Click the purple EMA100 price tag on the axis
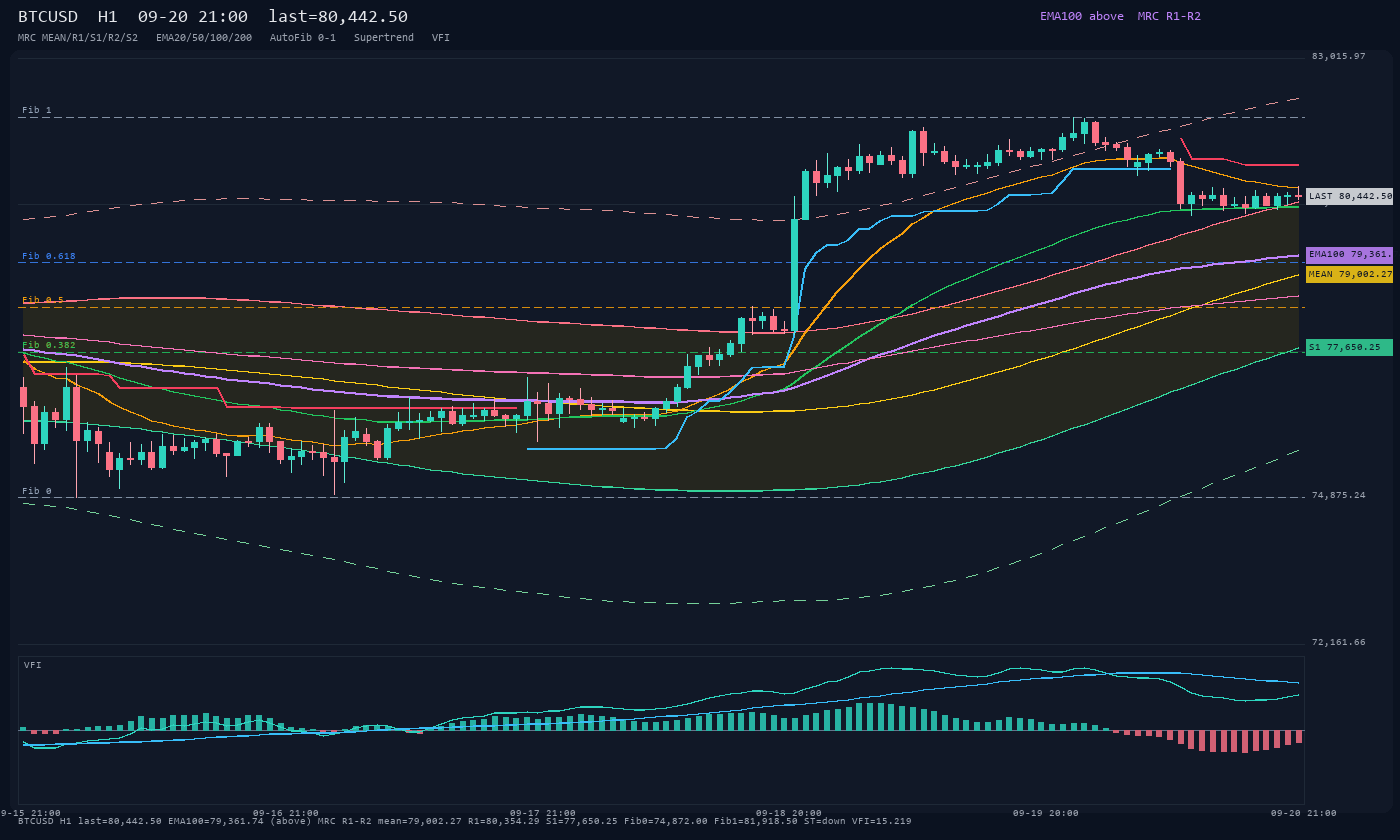The width and height of the screenshot is (1400, 840). (x=1349, y=255)
